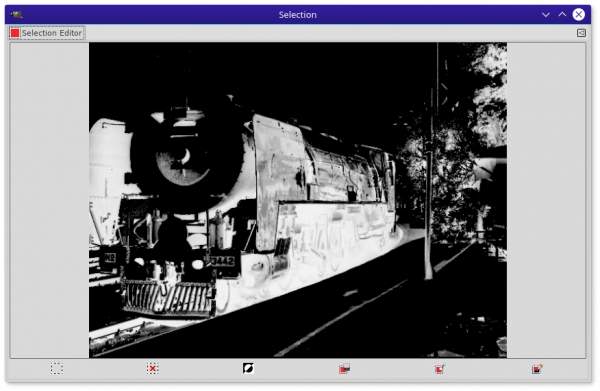Click the 3442 number plate in the preview
This screenshot has height=391, width=600.
(x=223, y=261)
